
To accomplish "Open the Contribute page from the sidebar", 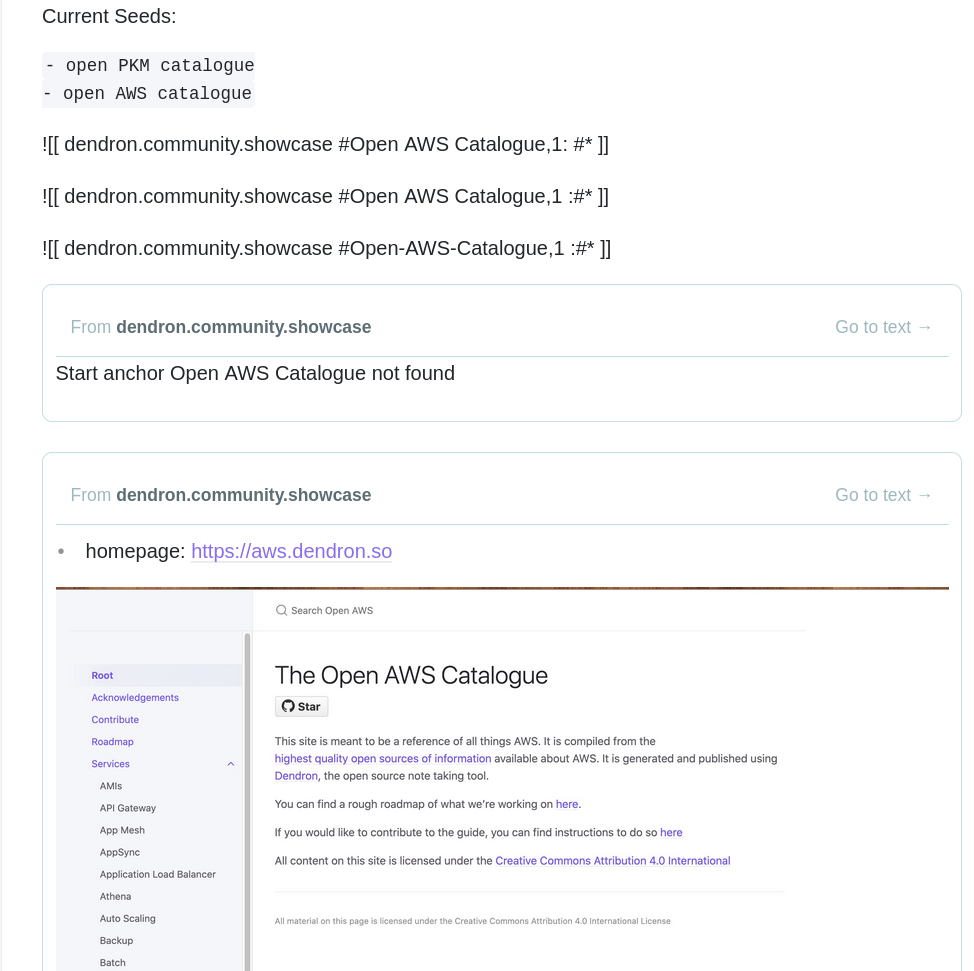I will 115,719.
